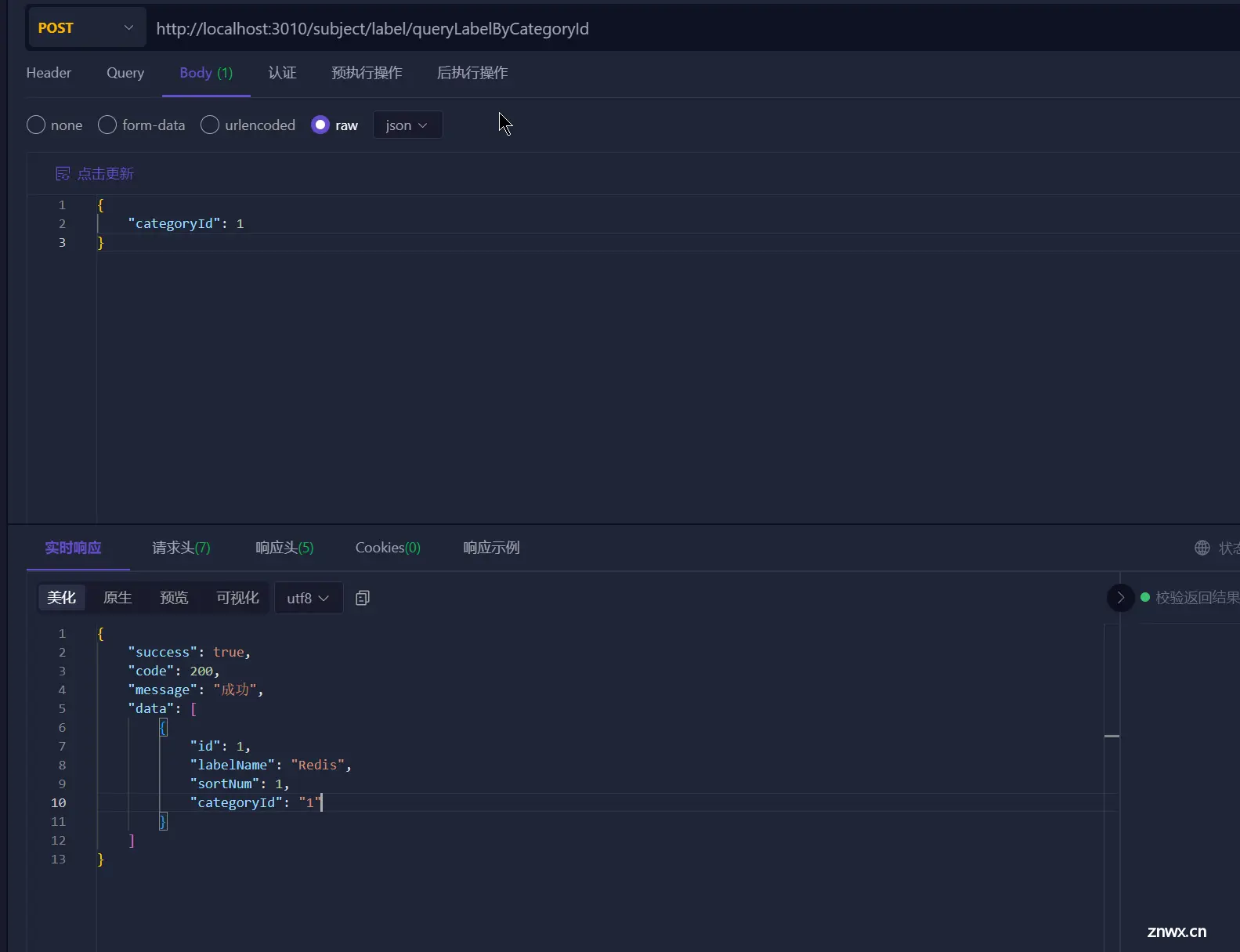Switch to the Query tab
Image resolution: width=1240 pixels, height=952 pixels.
point(125,73)
